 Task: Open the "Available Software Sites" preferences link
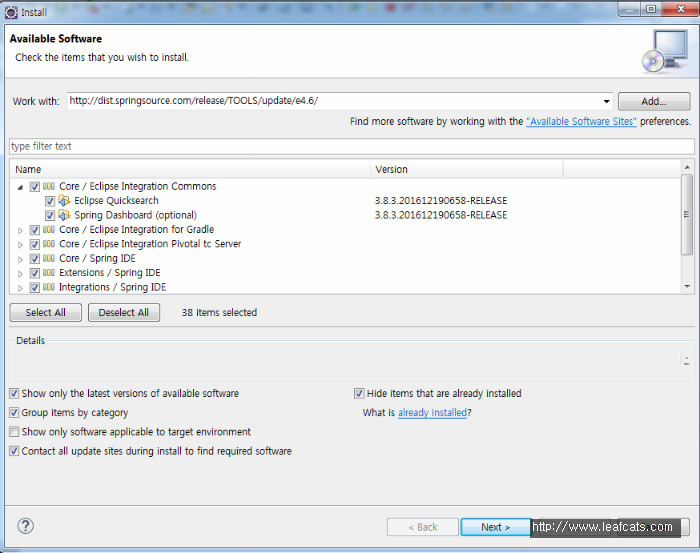point(581,121)
